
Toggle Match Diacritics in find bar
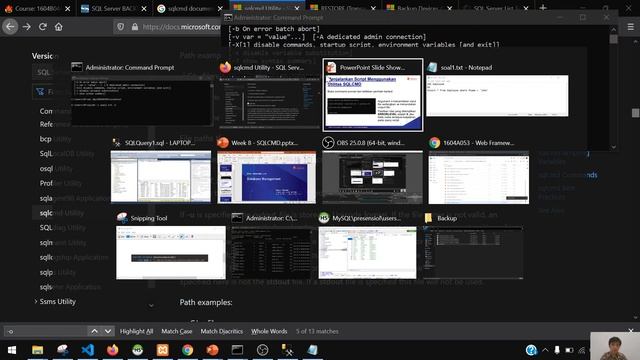pyautogui.click(x=222, y=331)
